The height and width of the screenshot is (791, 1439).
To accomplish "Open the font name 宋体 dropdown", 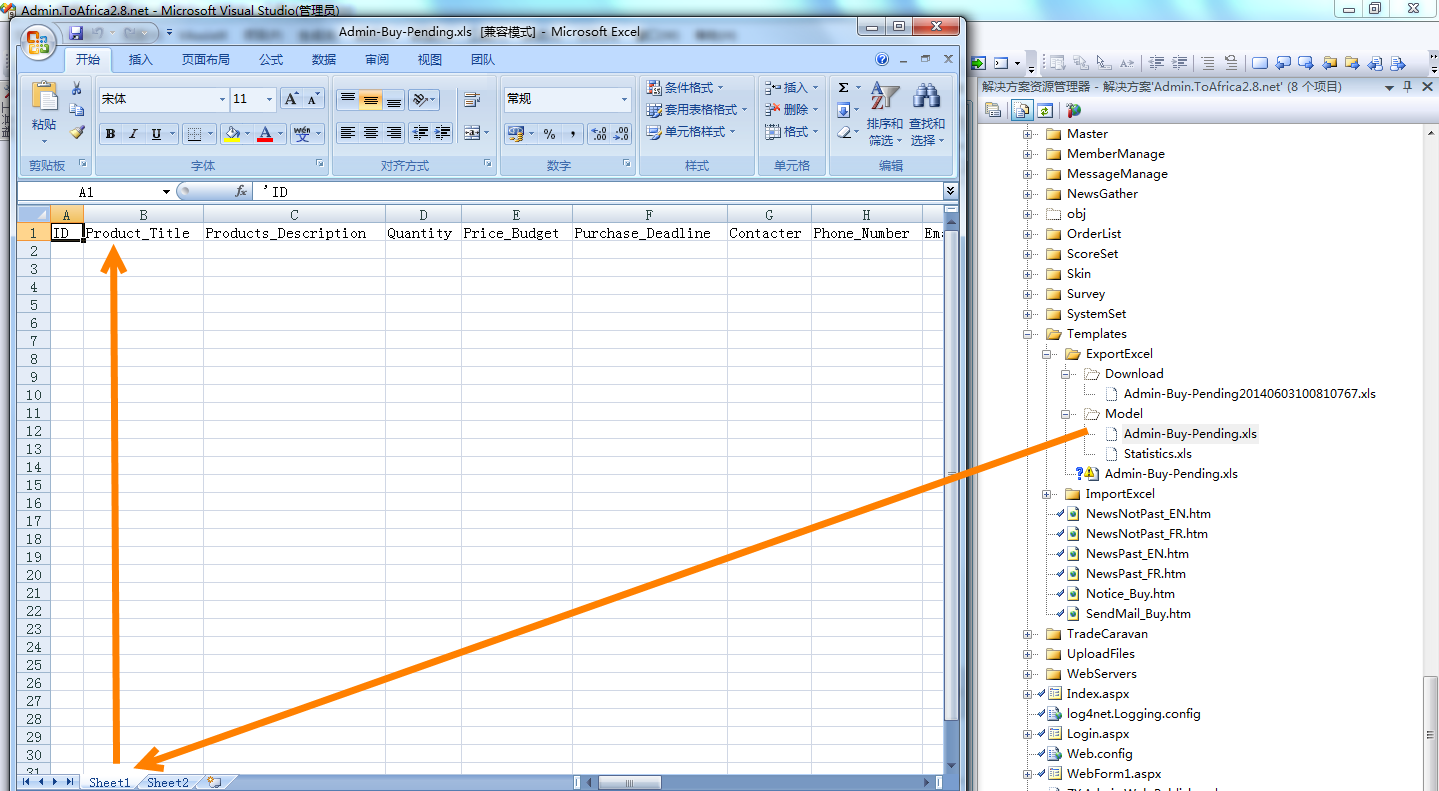I will pos(222,99).
